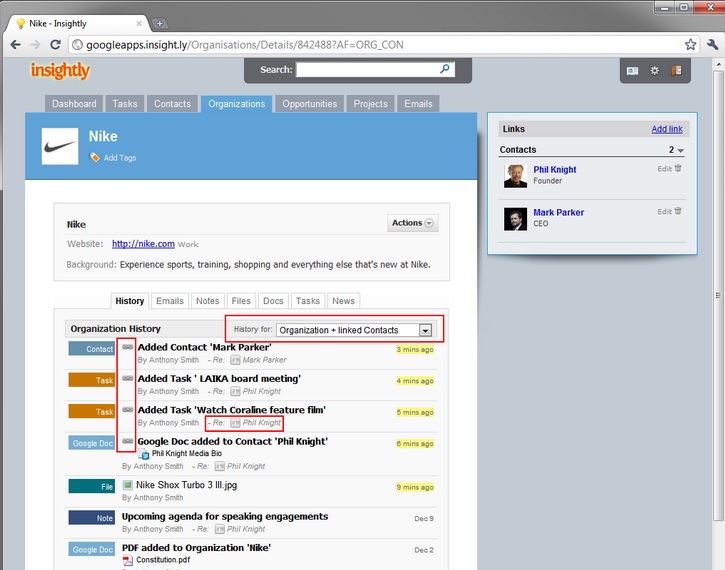Click inside the Search input field
This screenshot has height=570, width=725.
(x=368, y=69)
